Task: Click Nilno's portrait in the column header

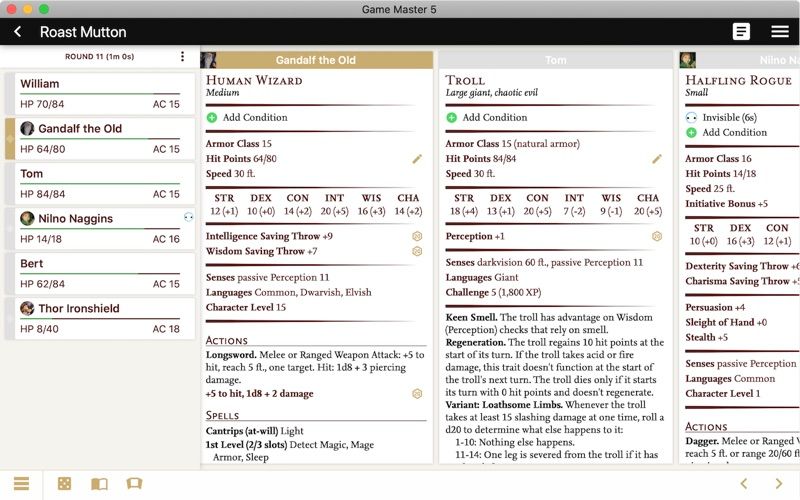Action: (x=688, y=60)
